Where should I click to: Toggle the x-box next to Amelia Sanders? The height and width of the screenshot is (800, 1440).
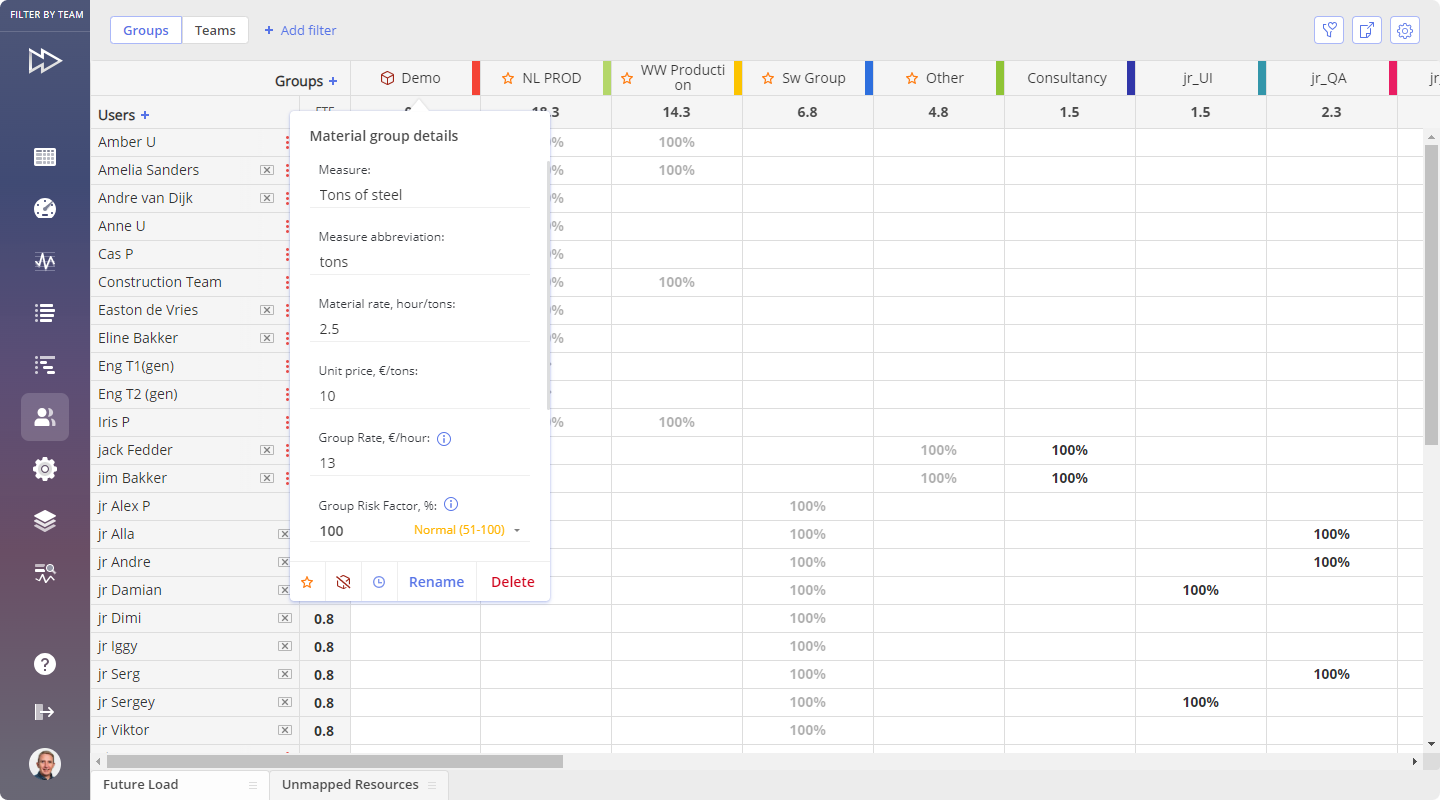point(267,170)
